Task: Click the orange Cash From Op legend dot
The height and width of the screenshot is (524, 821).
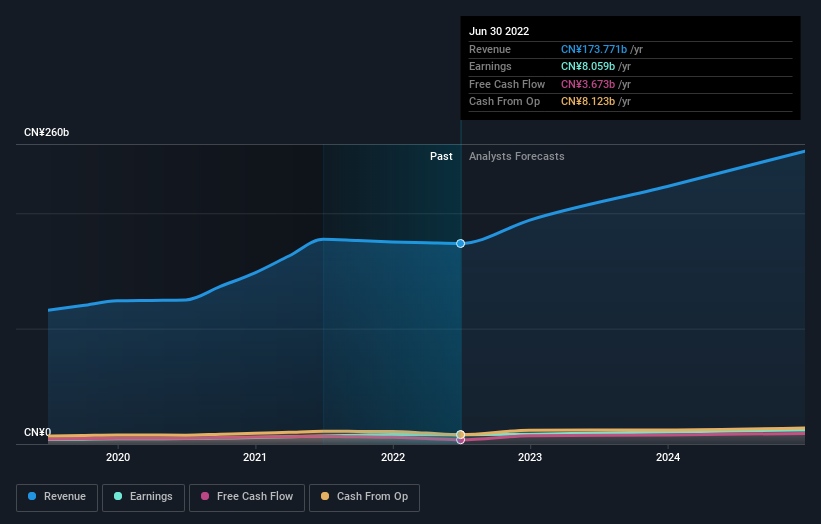Action: [x=325, y=496]
